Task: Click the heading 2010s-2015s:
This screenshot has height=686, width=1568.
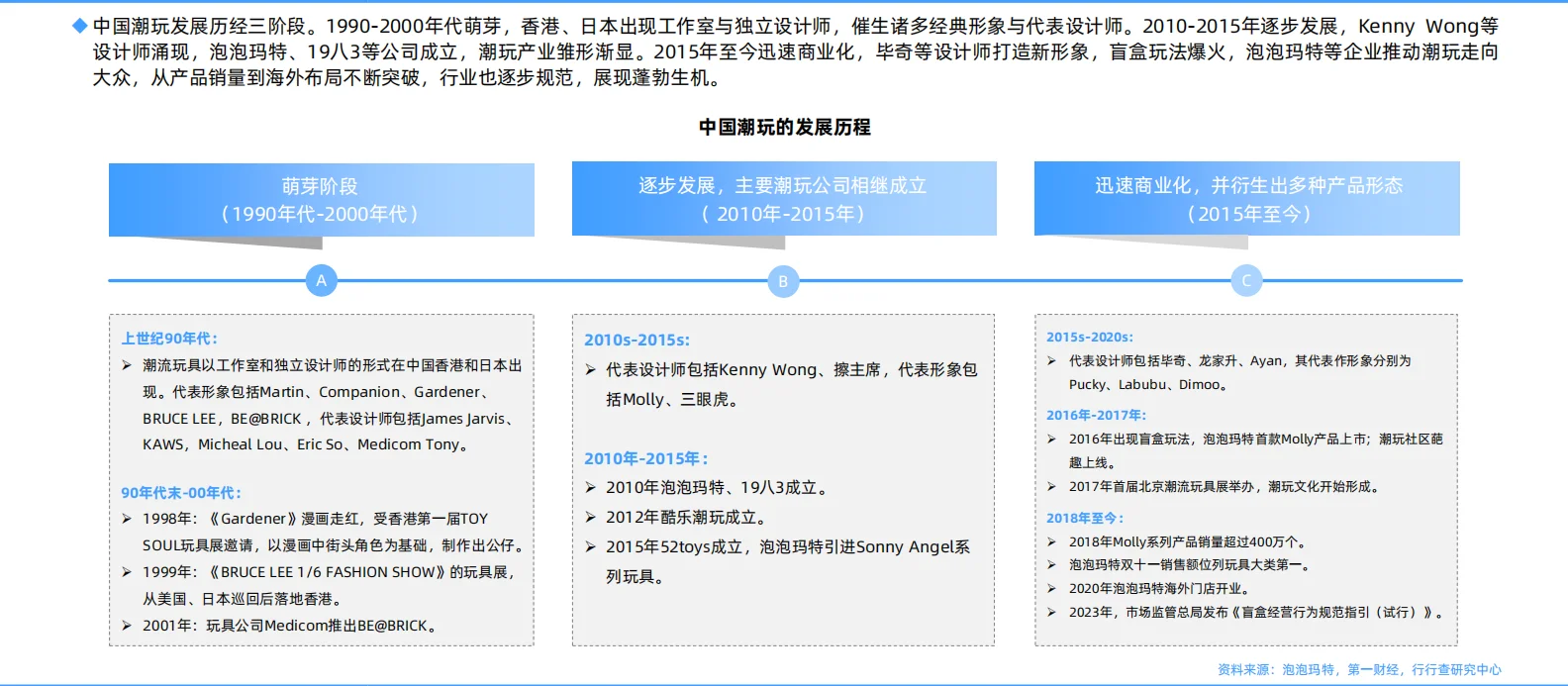Action: (637, 340)
